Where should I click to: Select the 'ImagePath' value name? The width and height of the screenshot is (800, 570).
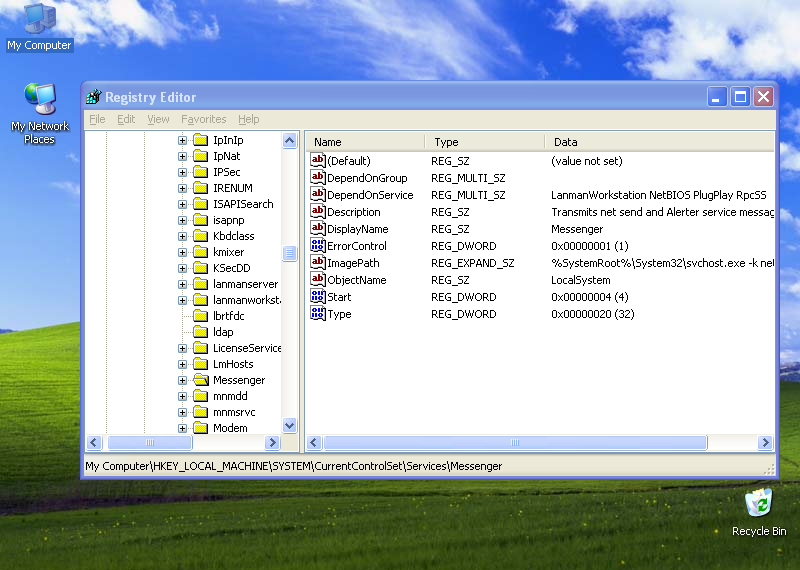[353, 263]
